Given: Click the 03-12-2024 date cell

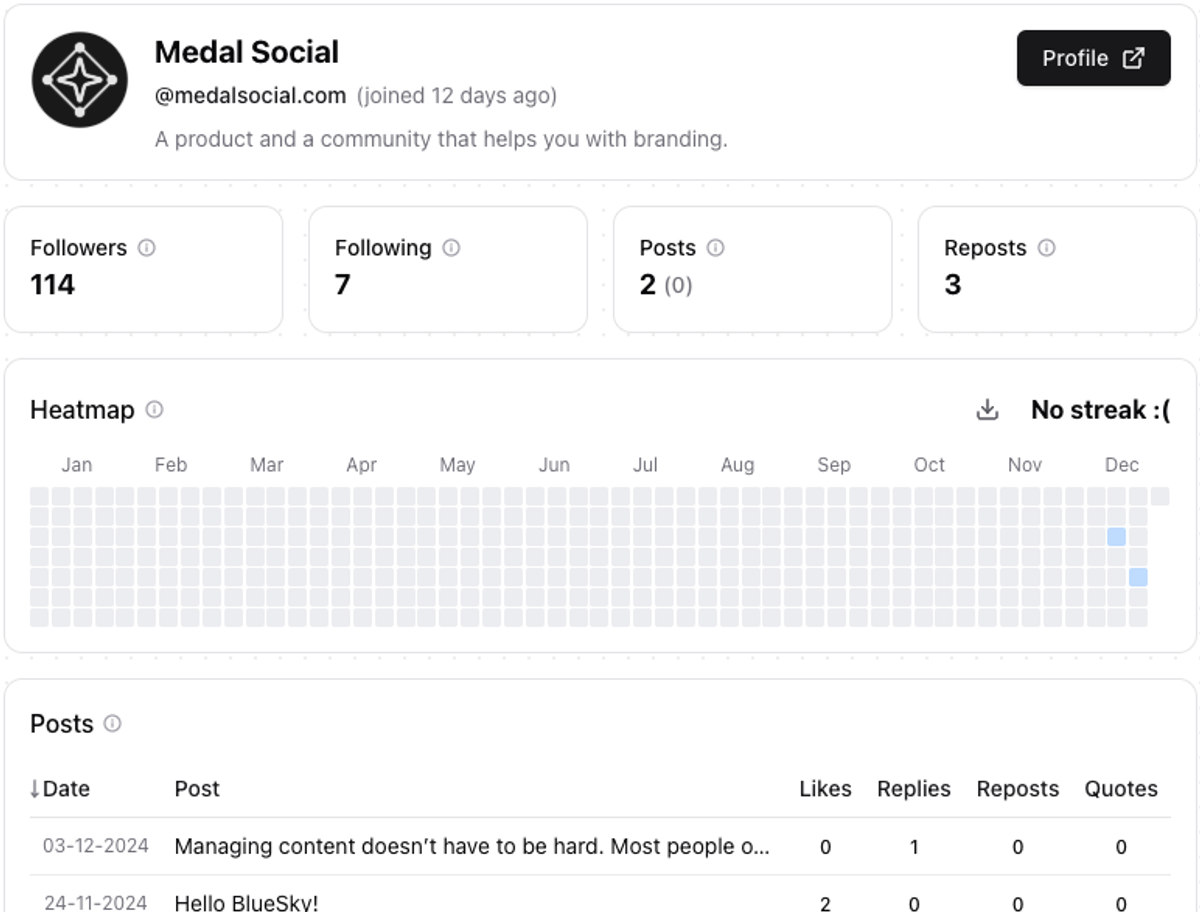Looking at the screenshot, I should [x=96, y=847].
